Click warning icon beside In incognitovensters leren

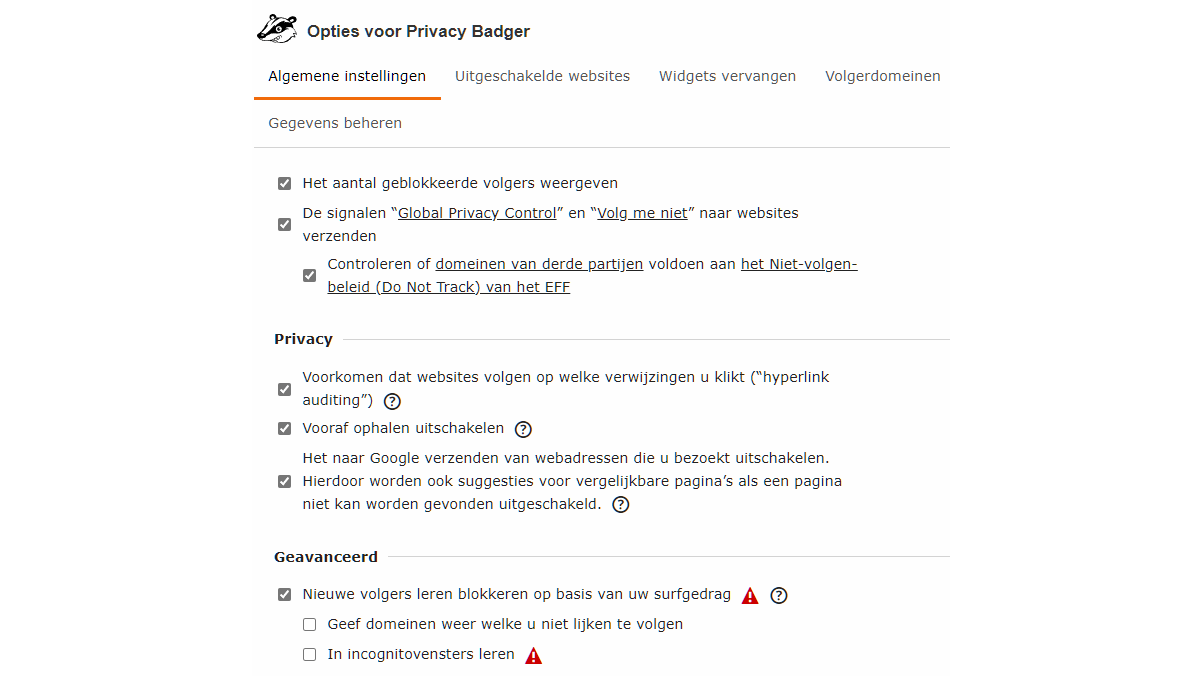(x=534, y=656)
